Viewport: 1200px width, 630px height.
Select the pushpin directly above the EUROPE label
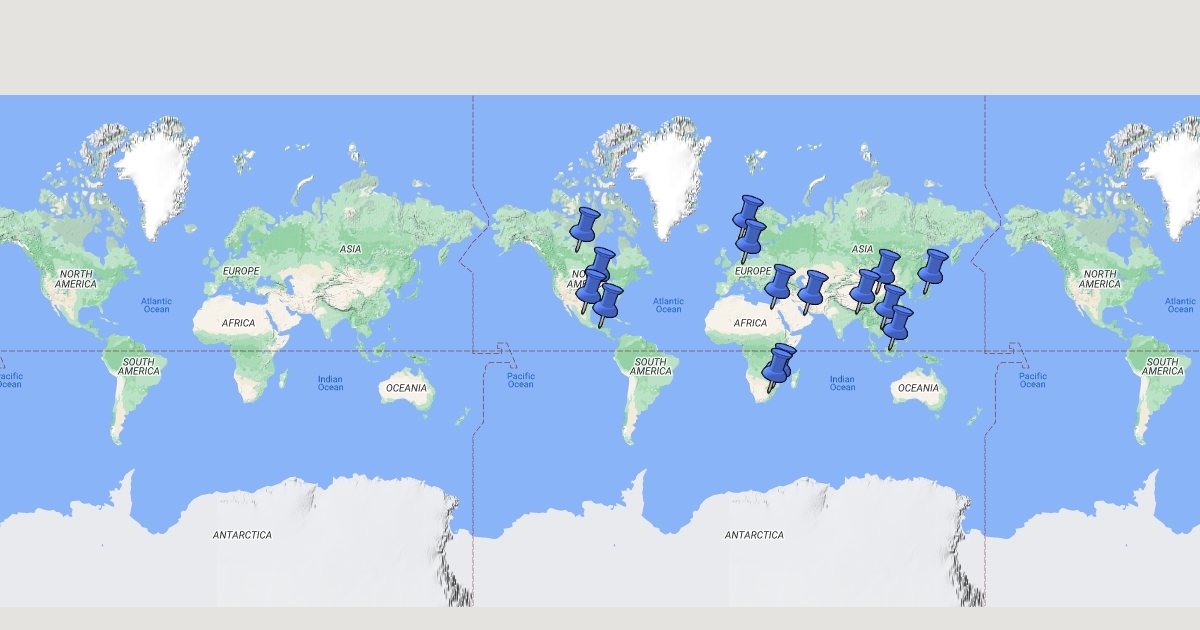pyautogui.click(x=751, y=242)
